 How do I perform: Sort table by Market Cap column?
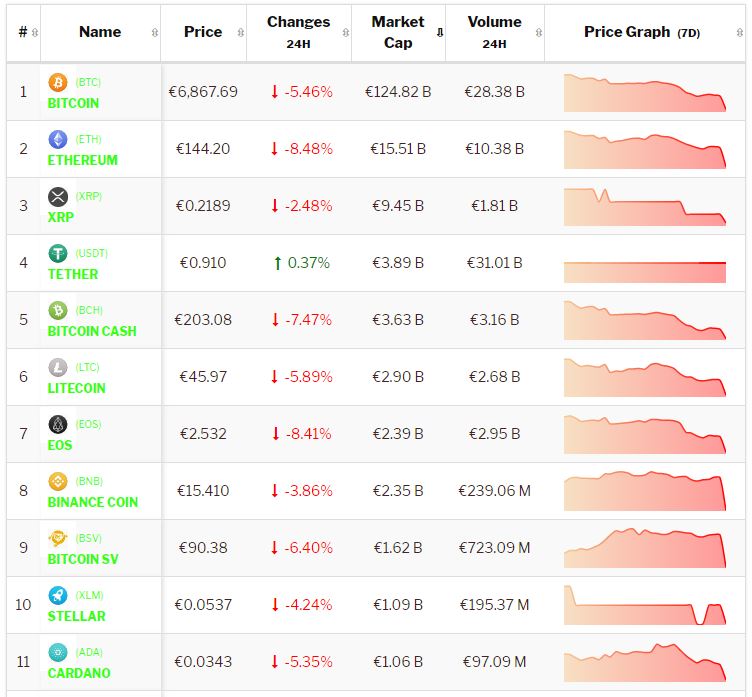coord(398,32)
